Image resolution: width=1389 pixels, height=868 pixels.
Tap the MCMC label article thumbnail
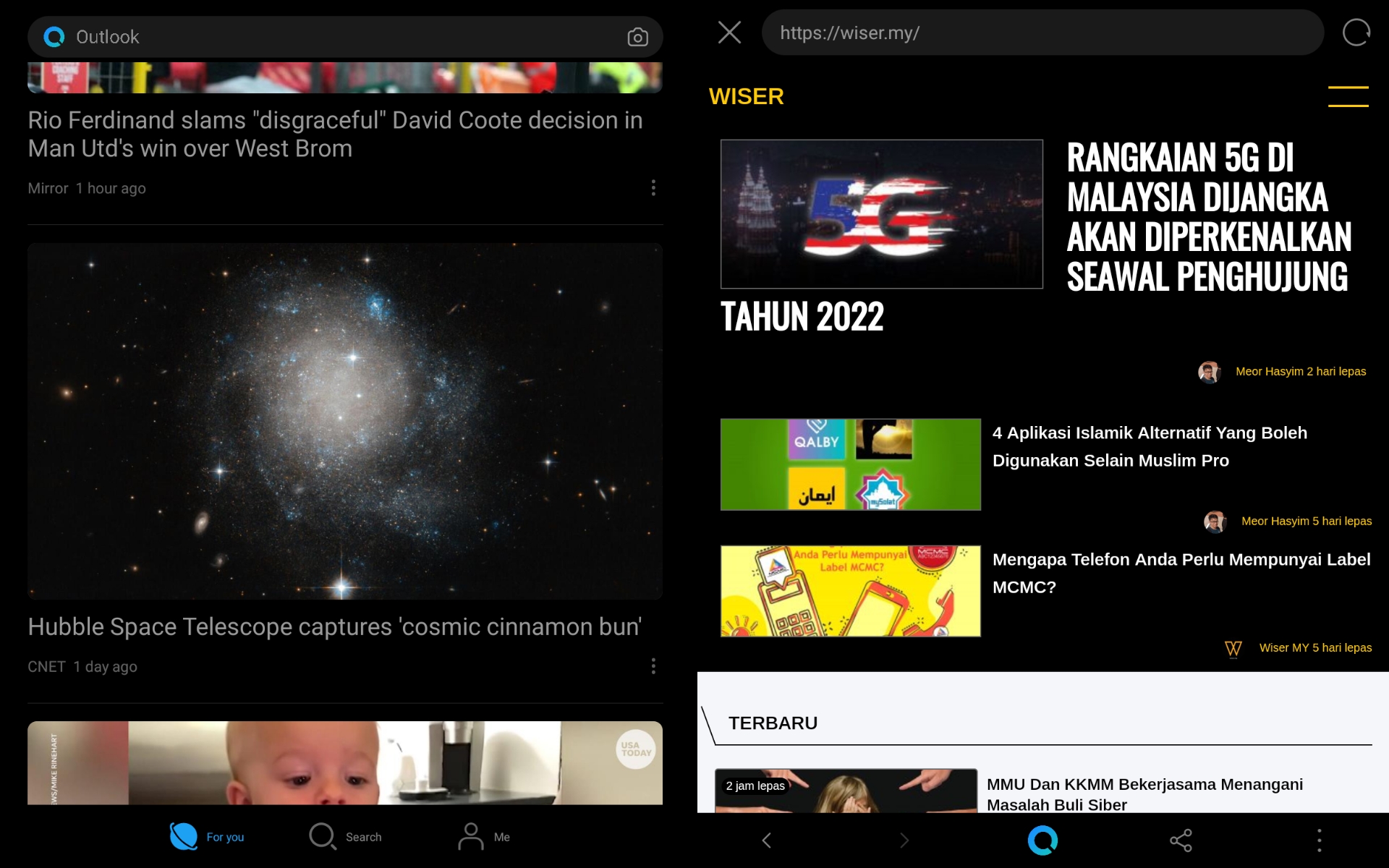(x=850, y=591)
